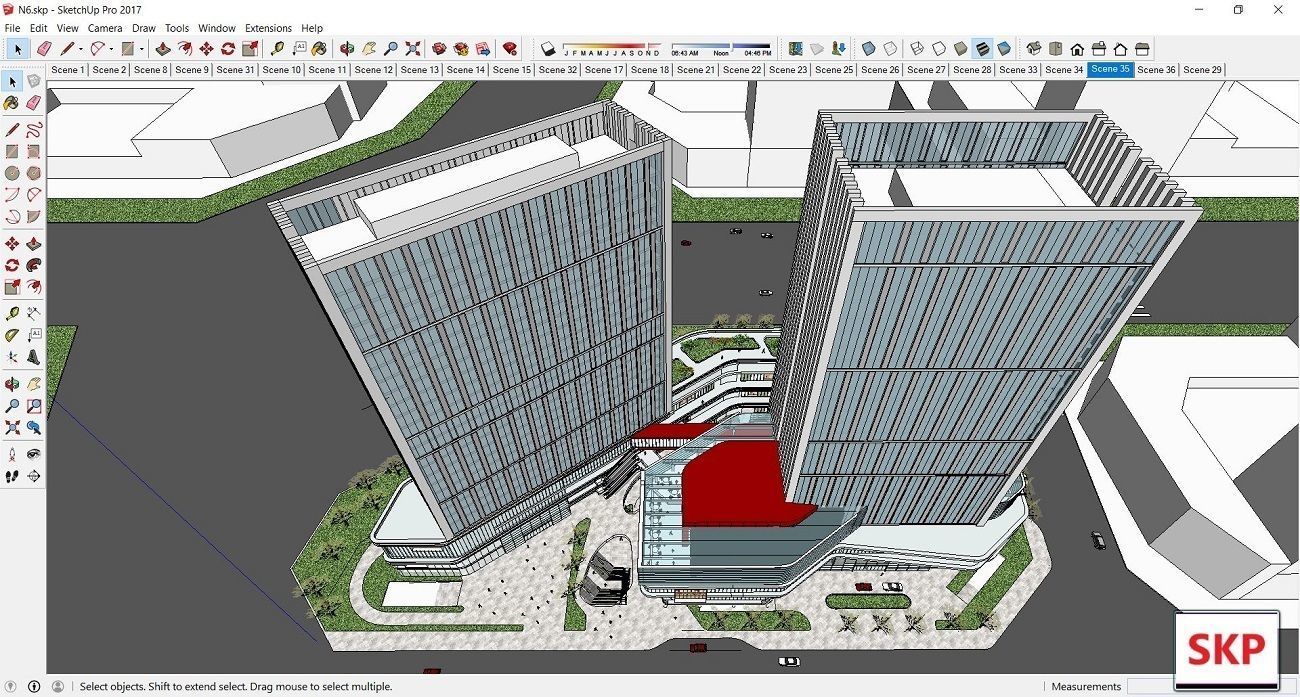Click the Add Photo Textures icon
The image size is (1300, 697).
(839, 48)
